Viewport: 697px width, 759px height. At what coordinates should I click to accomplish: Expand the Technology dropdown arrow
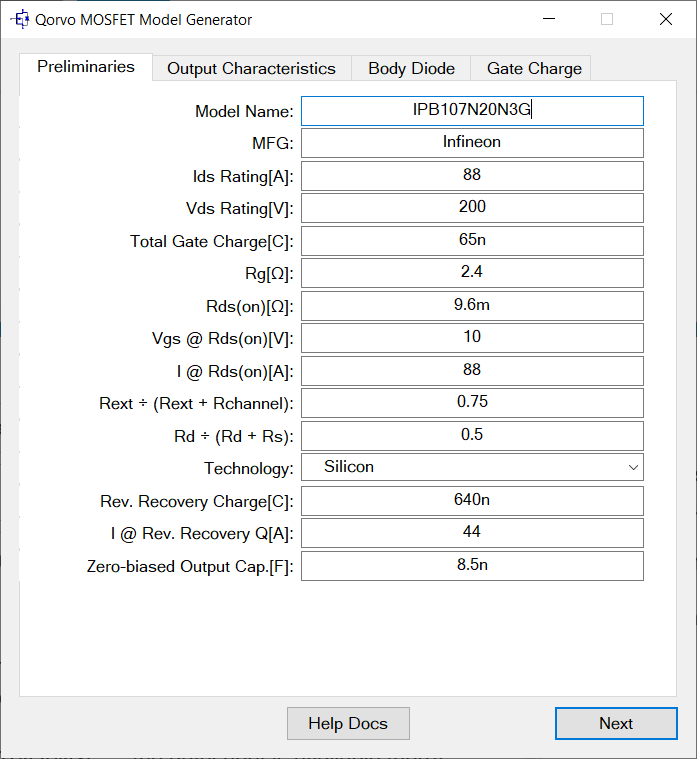pyautogui.click(x=632, y=467)
